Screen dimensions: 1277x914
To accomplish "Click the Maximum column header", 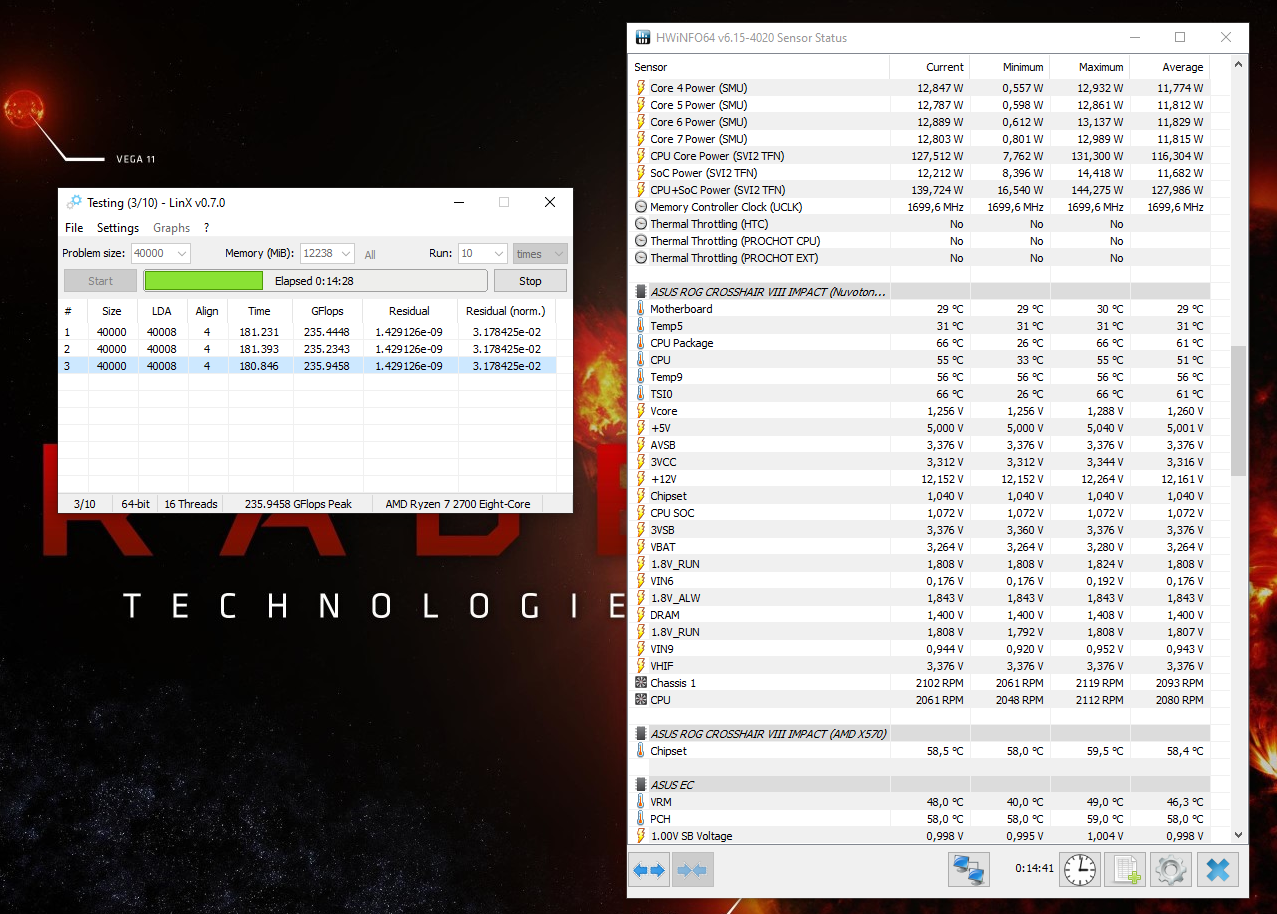I will tap(1089, 67).
